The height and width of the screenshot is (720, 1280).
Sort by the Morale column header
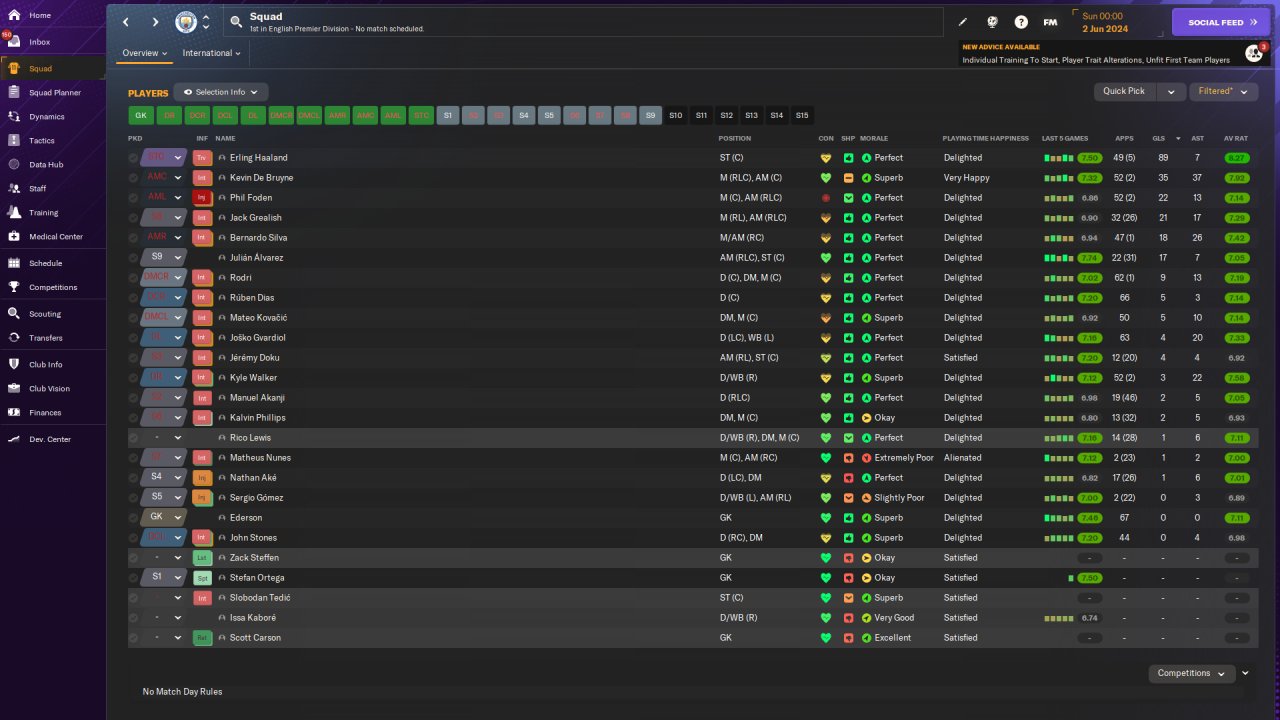(x=874, y=139)
